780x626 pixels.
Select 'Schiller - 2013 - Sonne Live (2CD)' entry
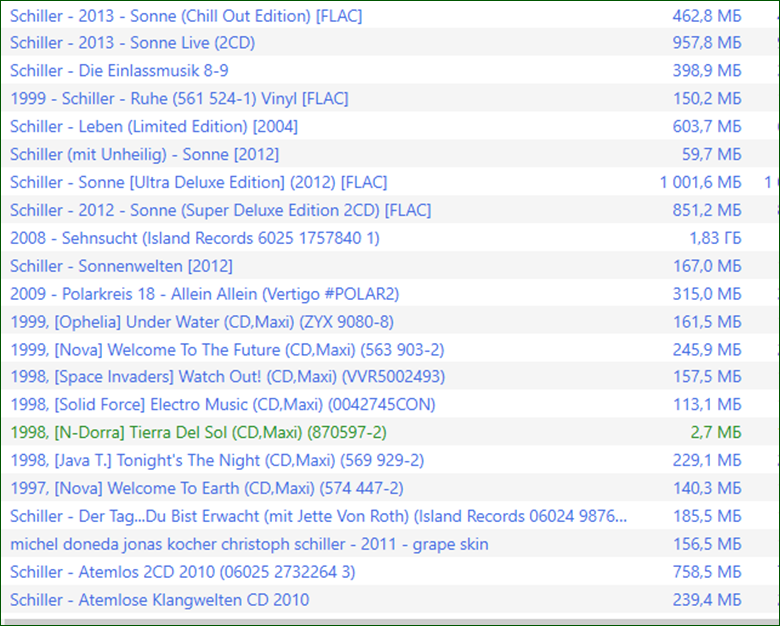(132, 43)
